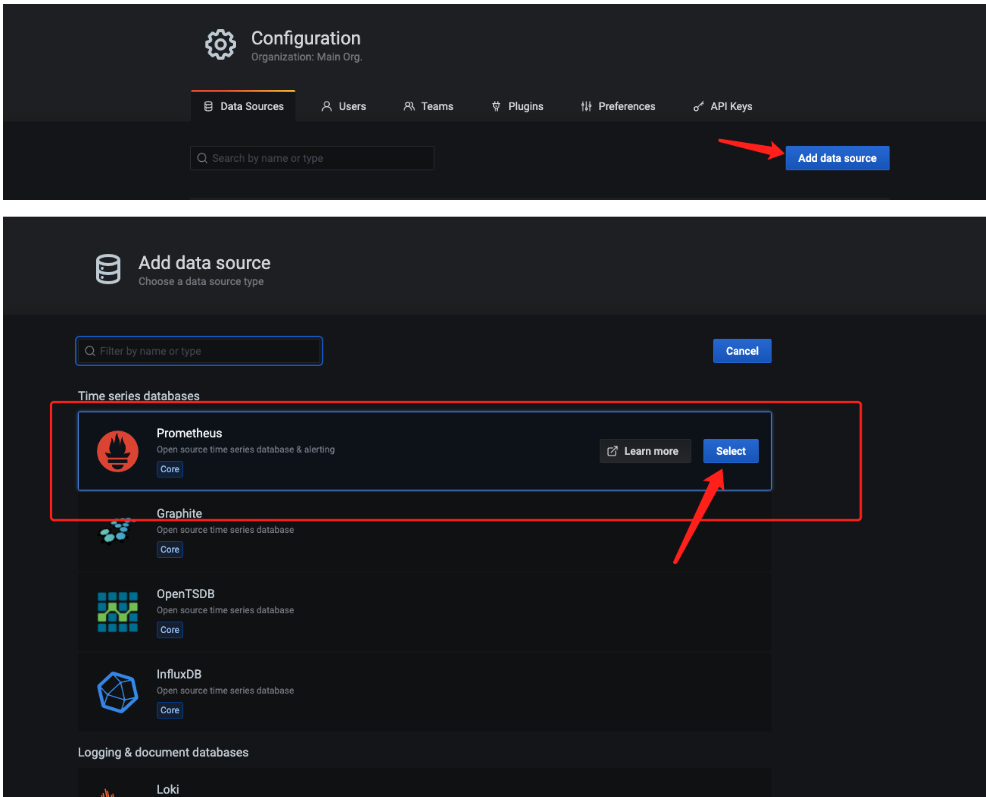Screen dimensions: 986x797
Task: Click the sliders icon beside Preferences
Action: click(585, 106)
